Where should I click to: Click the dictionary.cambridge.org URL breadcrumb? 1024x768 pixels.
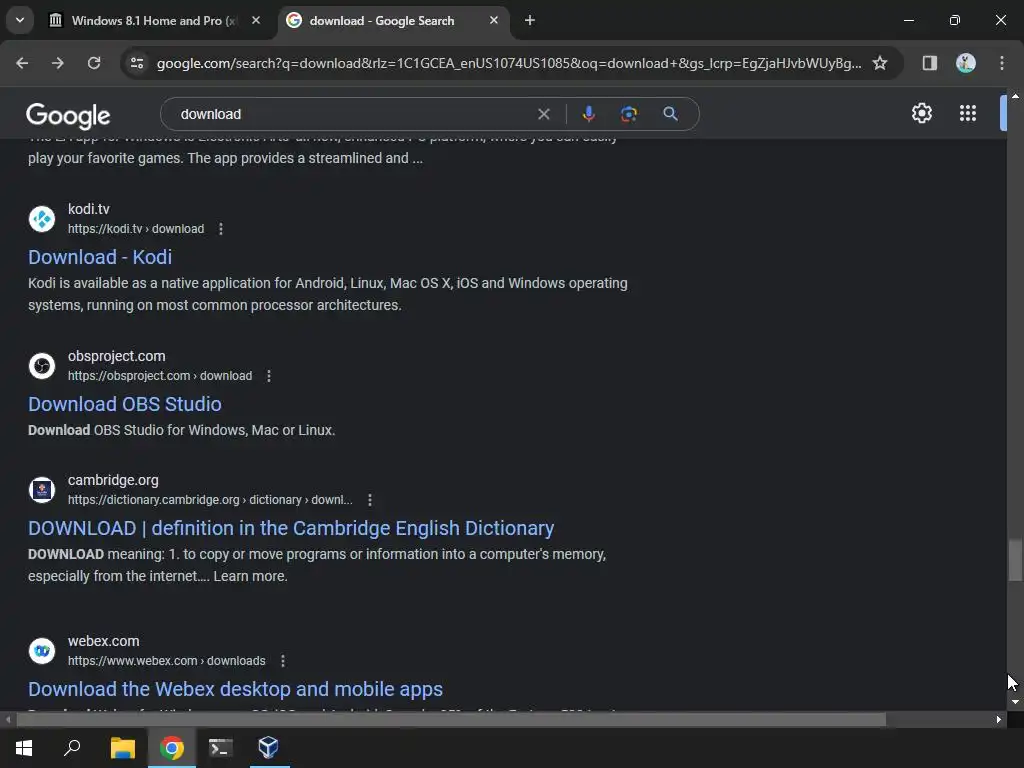(210, 500)
